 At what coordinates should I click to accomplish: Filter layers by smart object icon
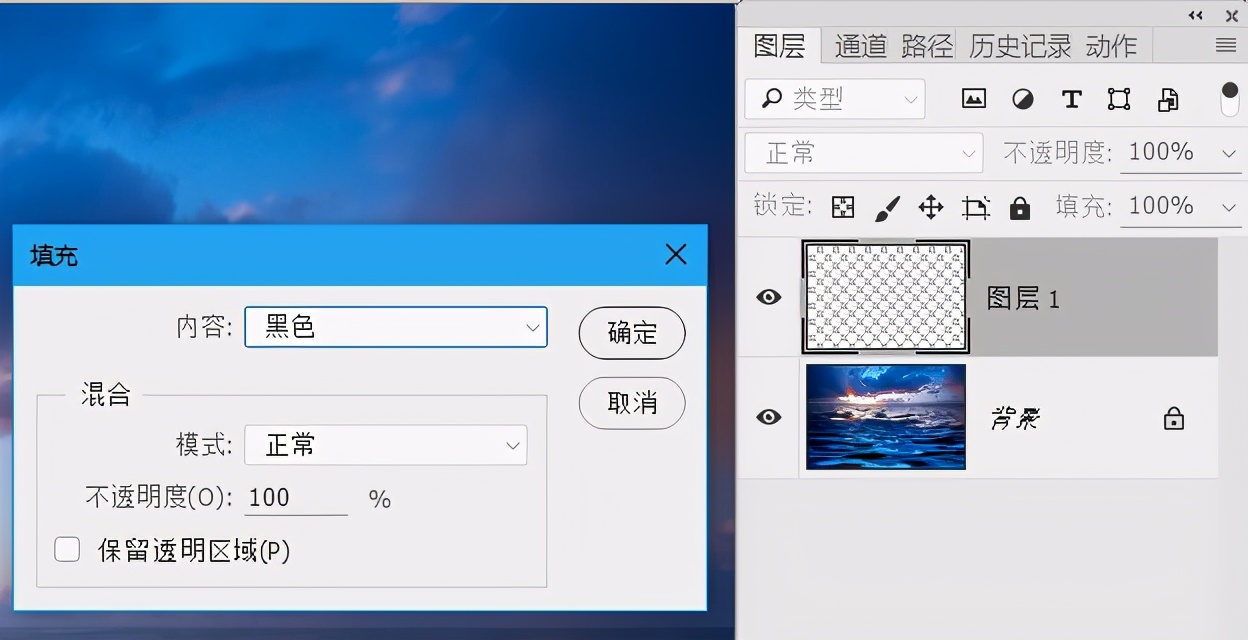(x=1168, y=99)
